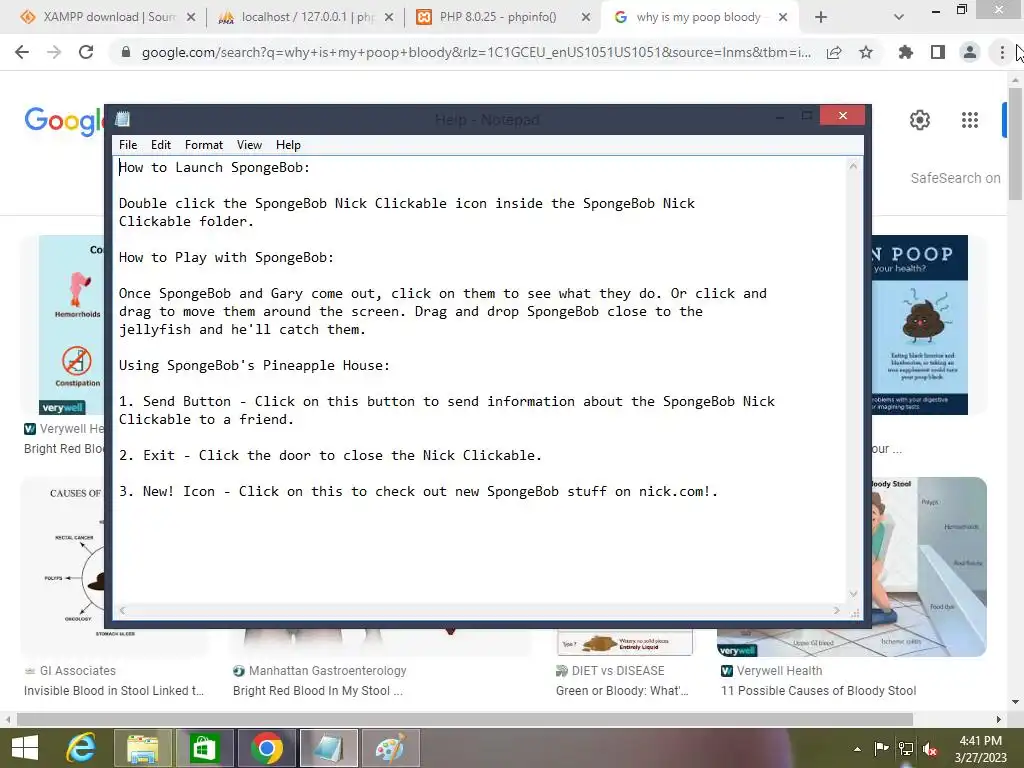Click Chrome page horizontal scrollbar thumb
Image resolution: width=1024 pixels, height=768 pixels.
pos(464,719)
